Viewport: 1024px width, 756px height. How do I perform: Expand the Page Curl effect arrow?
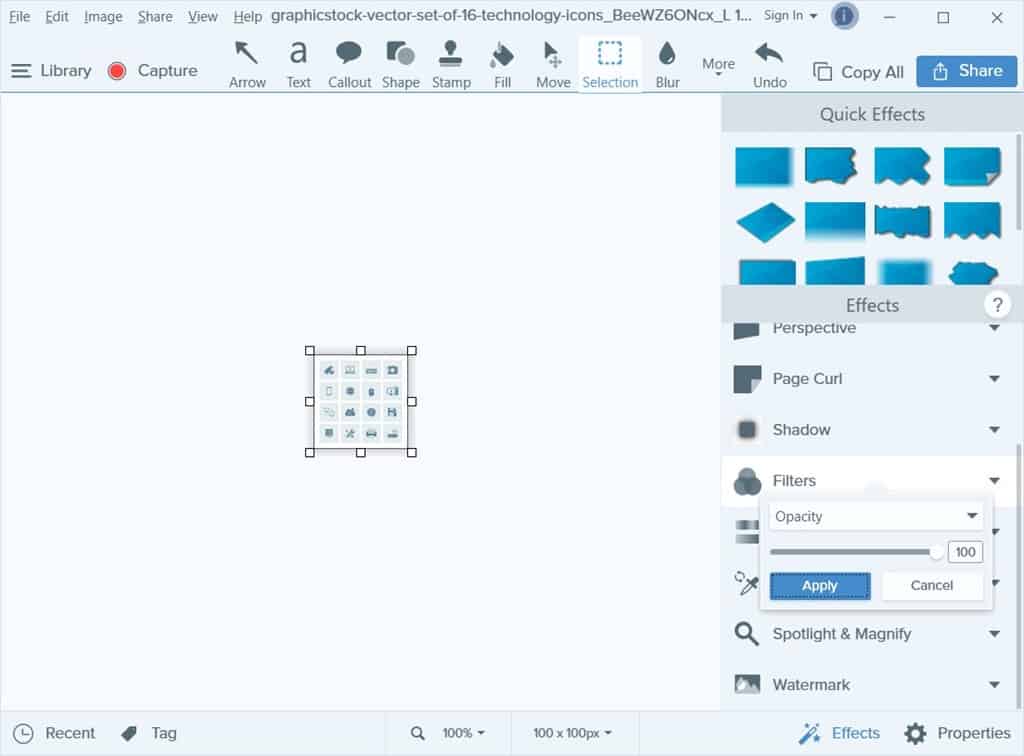(994, 379)
